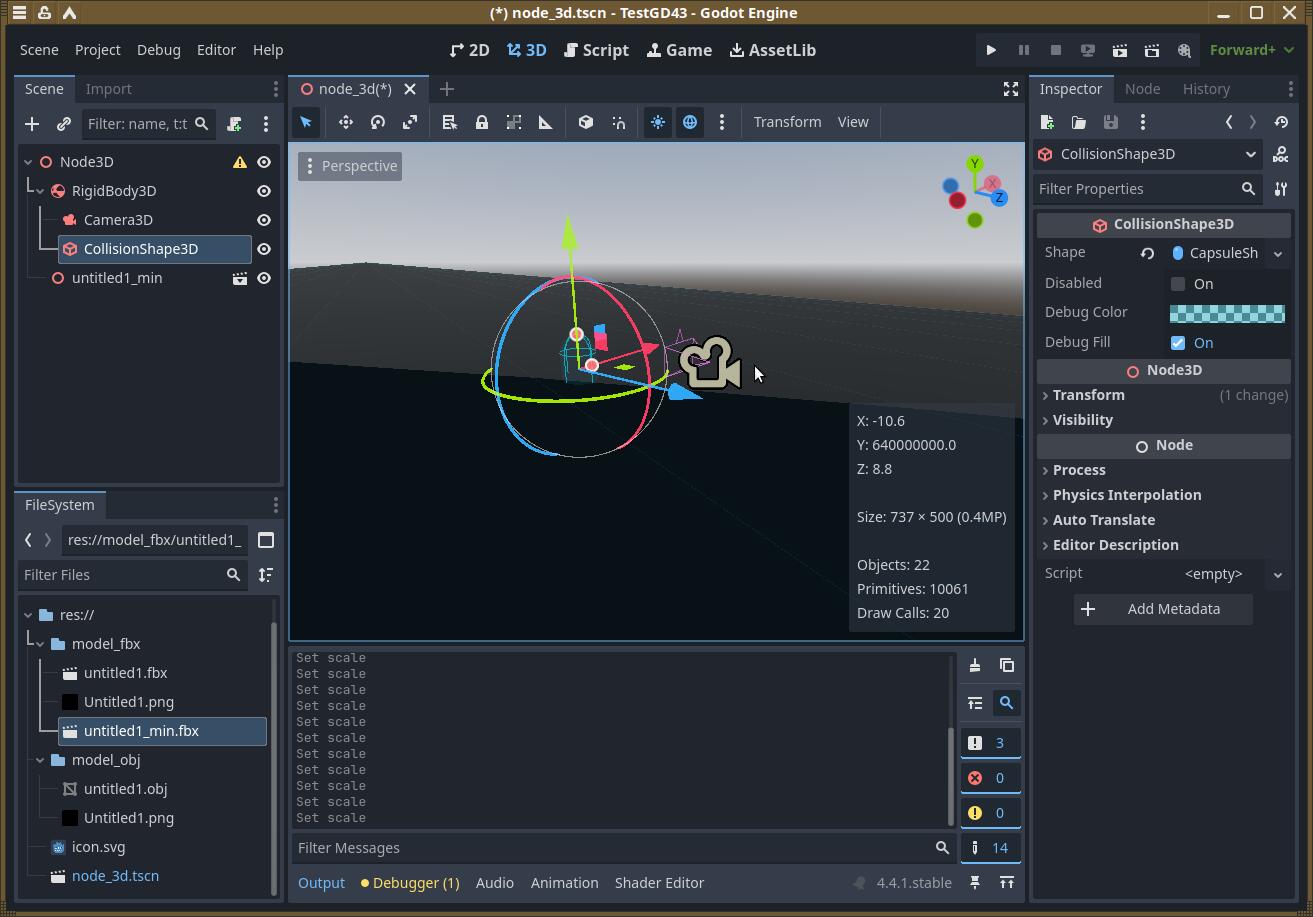This screenshot has height=917, width=1313.
Task: Uncheck the Debug Fill checkbox
Action: tap(1178, 343)
